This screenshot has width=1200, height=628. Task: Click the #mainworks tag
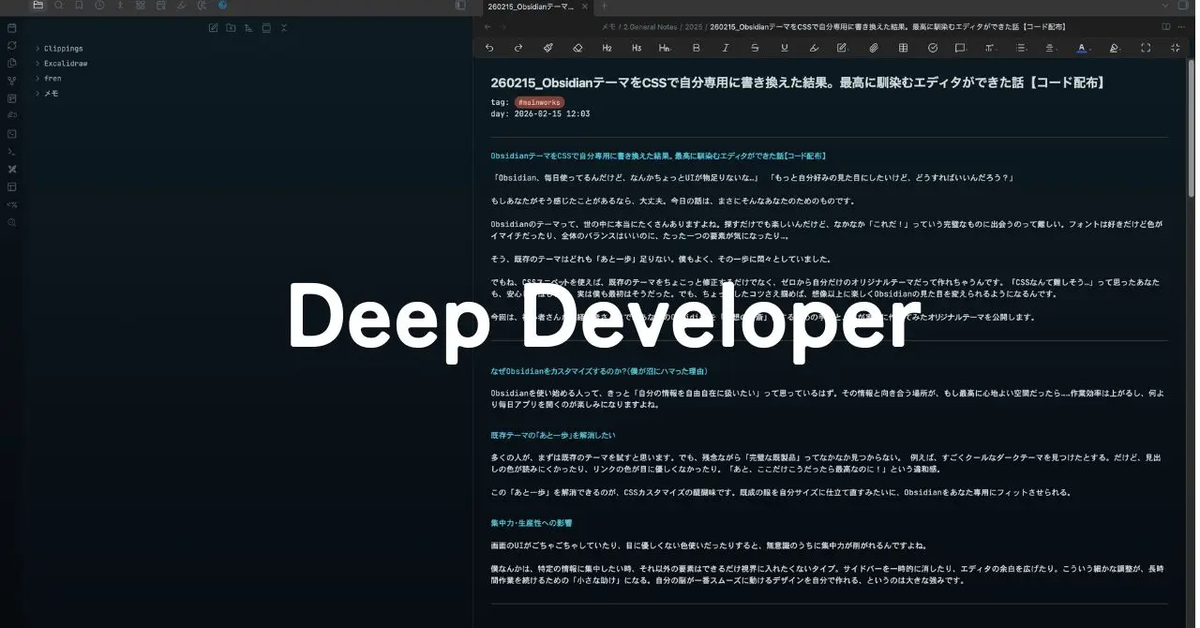(540, 102)
